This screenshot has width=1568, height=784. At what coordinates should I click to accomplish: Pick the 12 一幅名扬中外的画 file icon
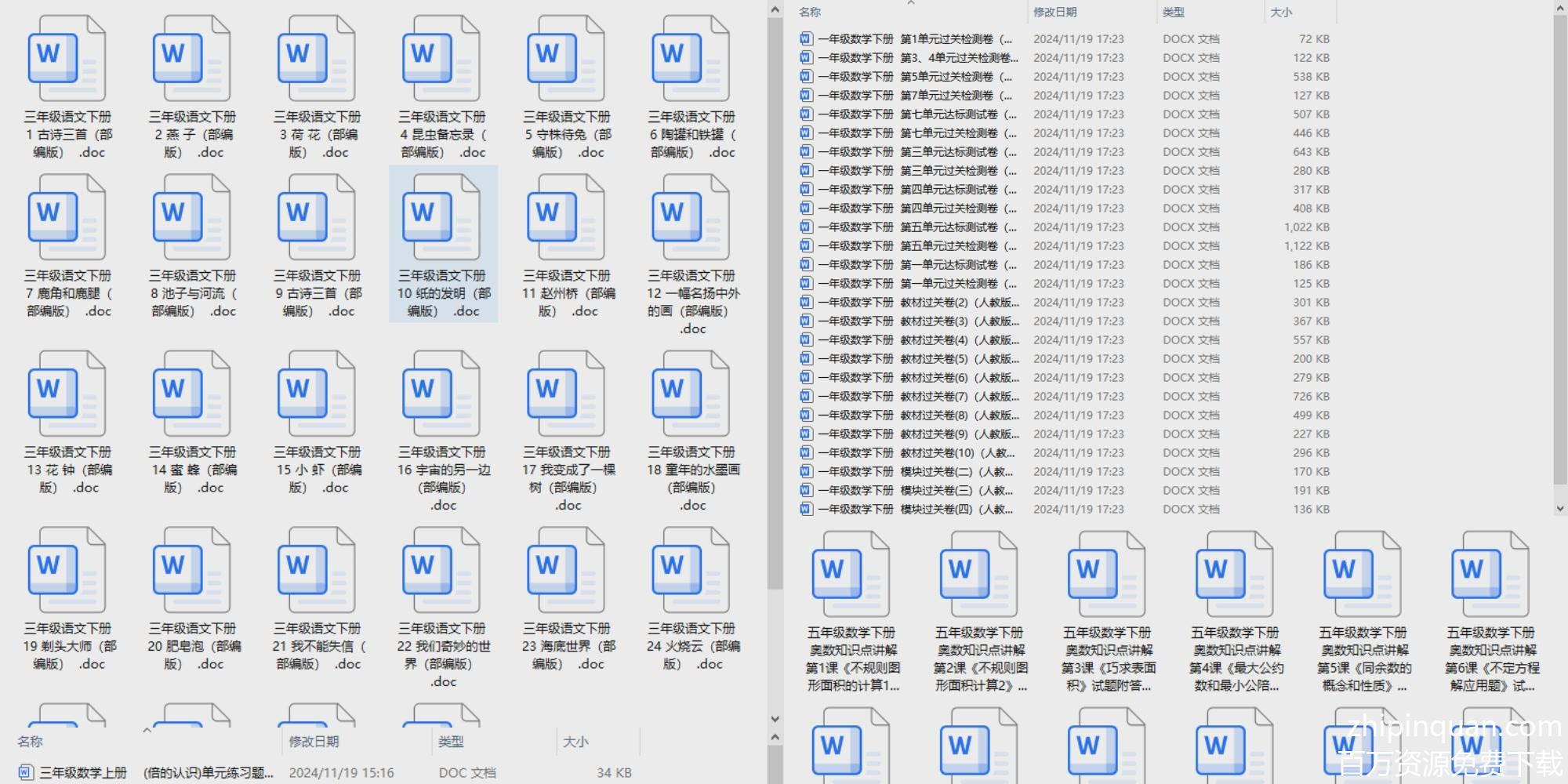691,217
